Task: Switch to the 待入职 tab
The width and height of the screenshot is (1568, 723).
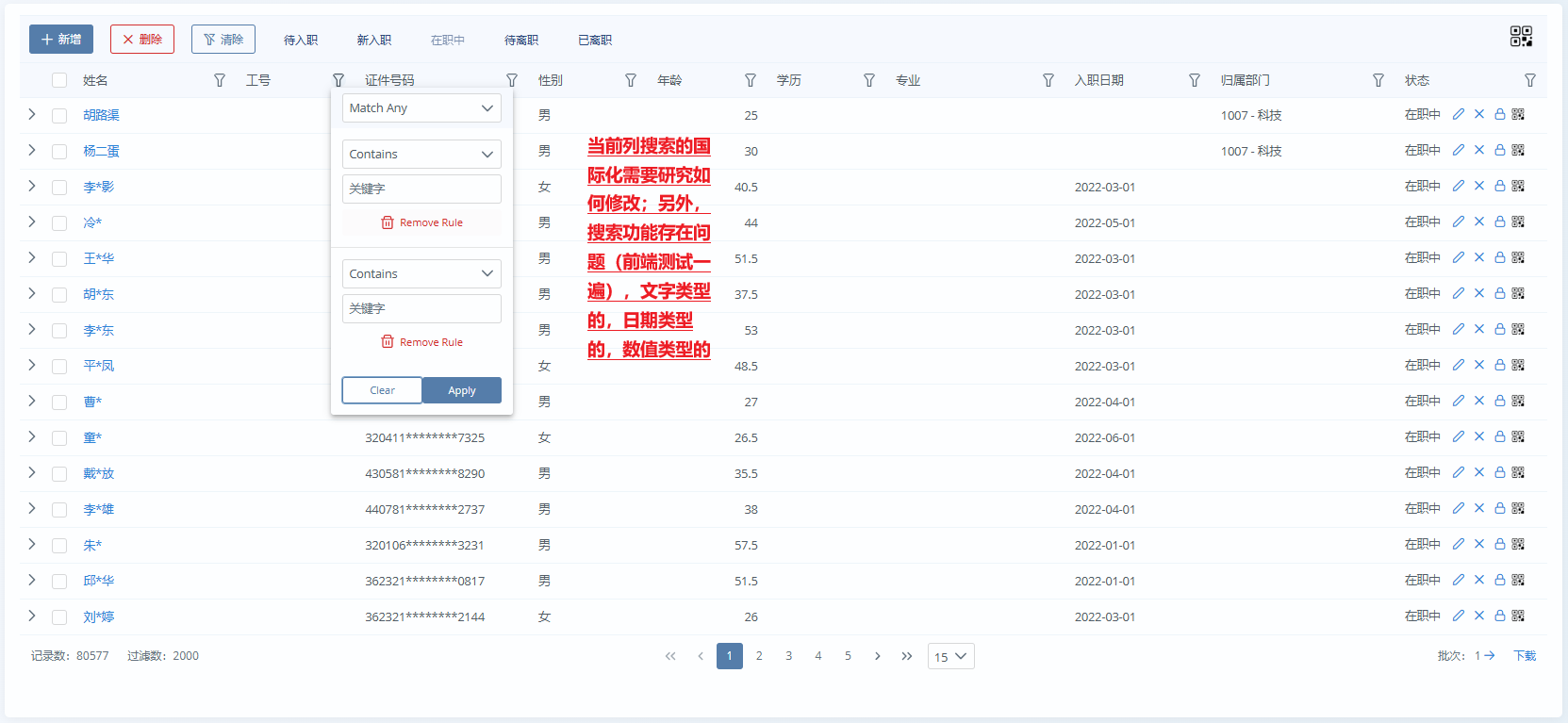Action: 301,40
